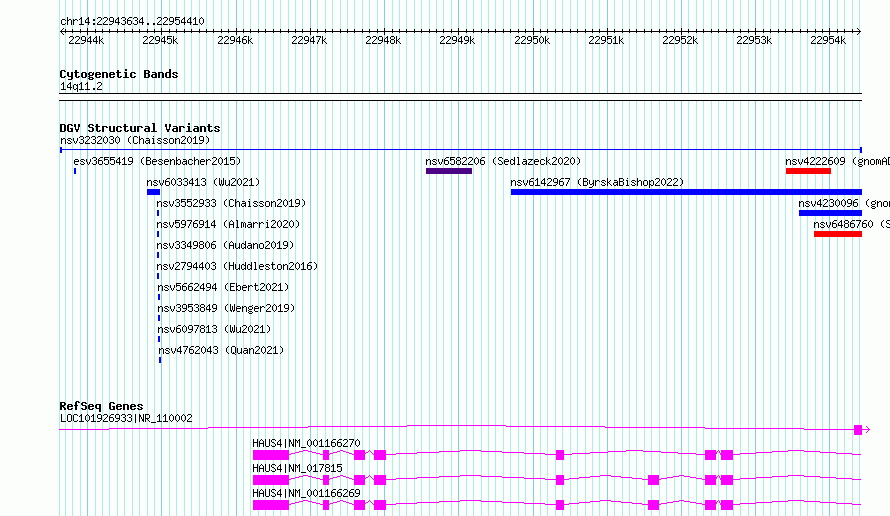The image size is (890, 516).
Task: Open the nsv4762043 (Quan2021) variant label
Action: (221, 350)
